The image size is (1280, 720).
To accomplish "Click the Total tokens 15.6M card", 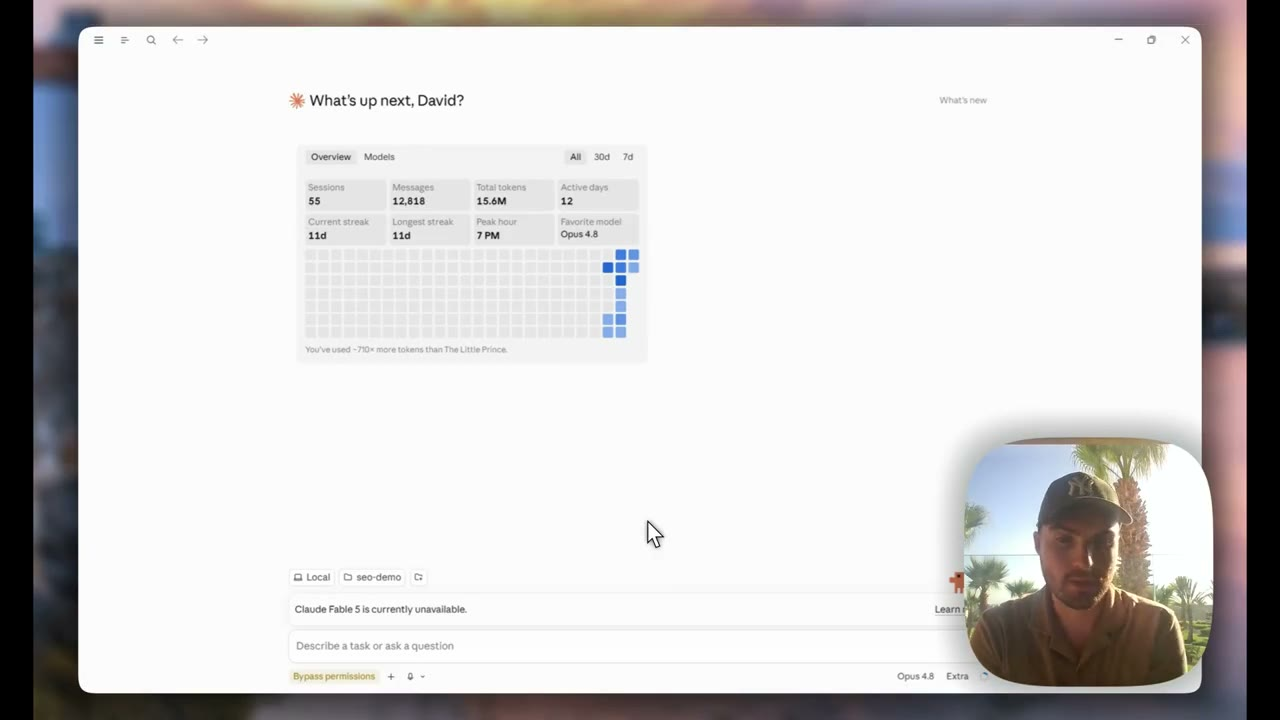I will (513, 194).
